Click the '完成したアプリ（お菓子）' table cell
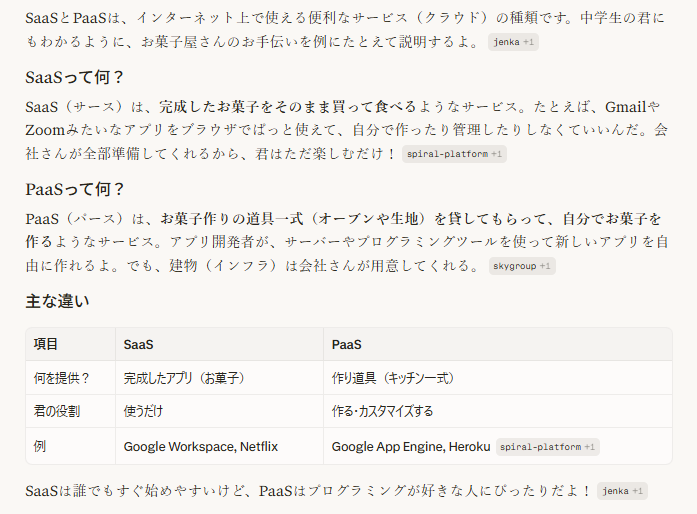 (220, 378)
